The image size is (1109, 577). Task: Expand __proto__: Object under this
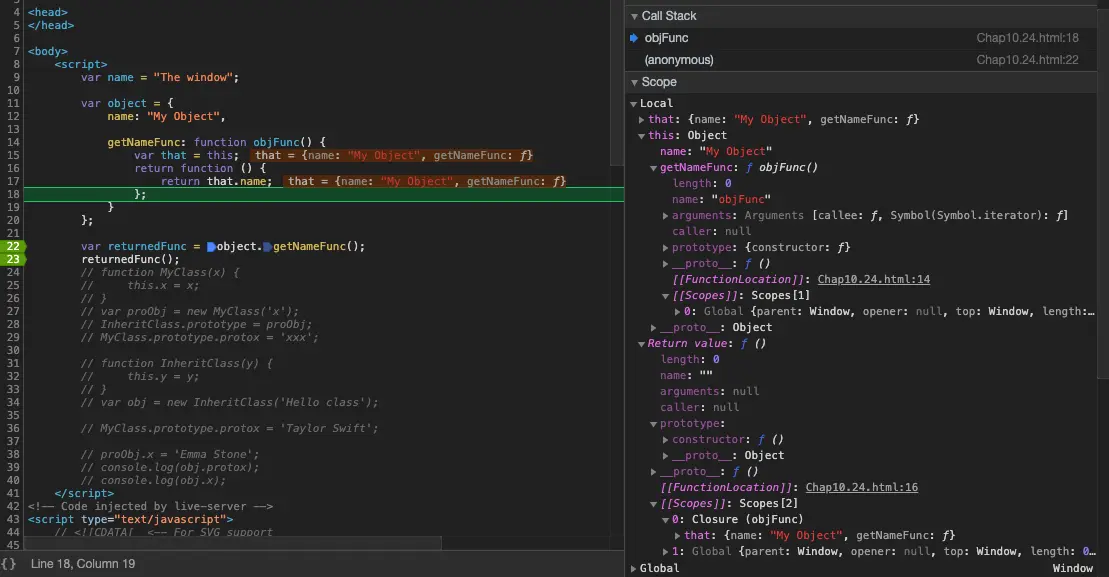654,327
